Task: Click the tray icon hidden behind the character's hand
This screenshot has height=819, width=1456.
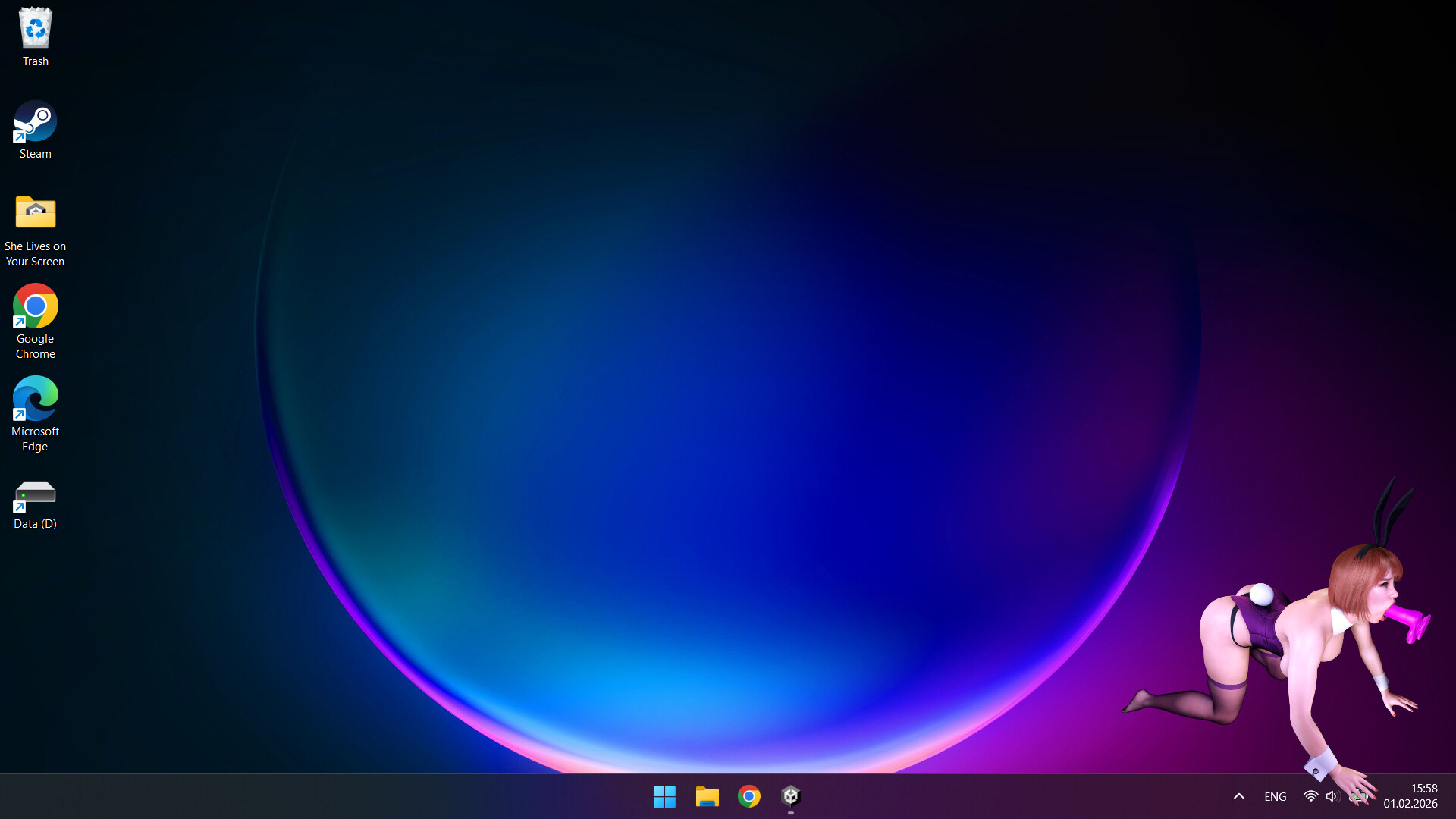Action: click(x=1359, y=796)
